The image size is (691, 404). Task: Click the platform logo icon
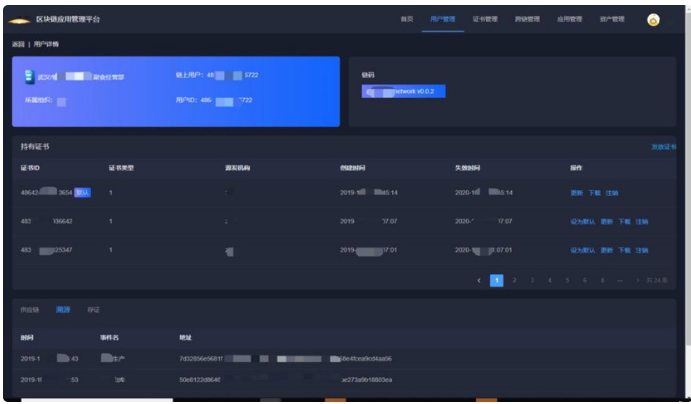[x=20, y=20]
